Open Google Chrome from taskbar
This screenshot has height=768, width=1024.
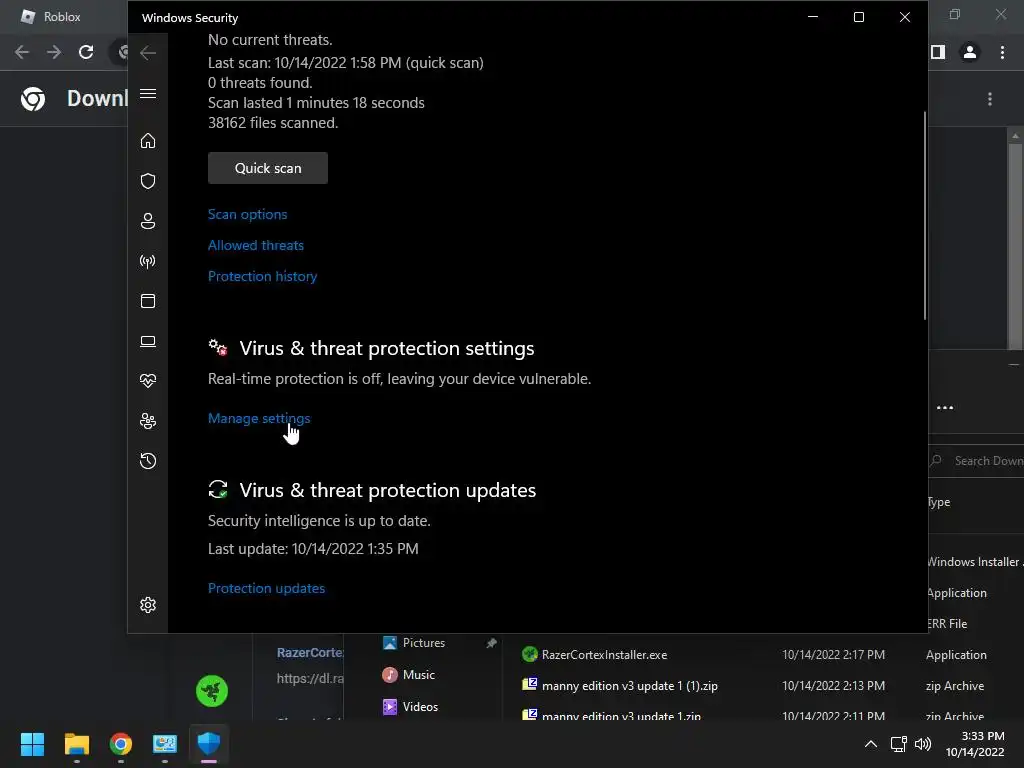click(121, 744)
